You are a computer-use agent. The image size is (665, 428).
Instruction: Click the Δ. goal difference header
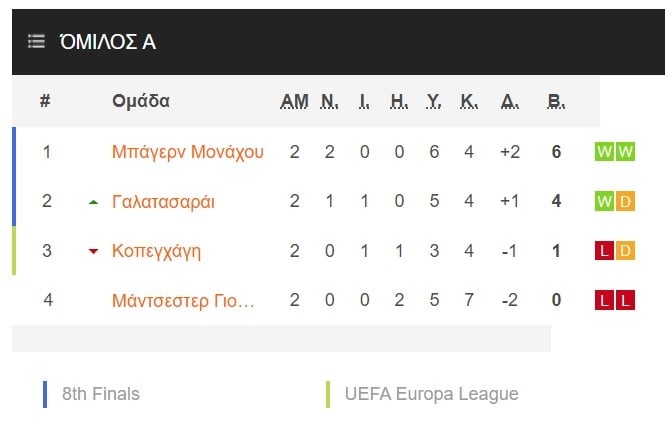coord(510,101)
